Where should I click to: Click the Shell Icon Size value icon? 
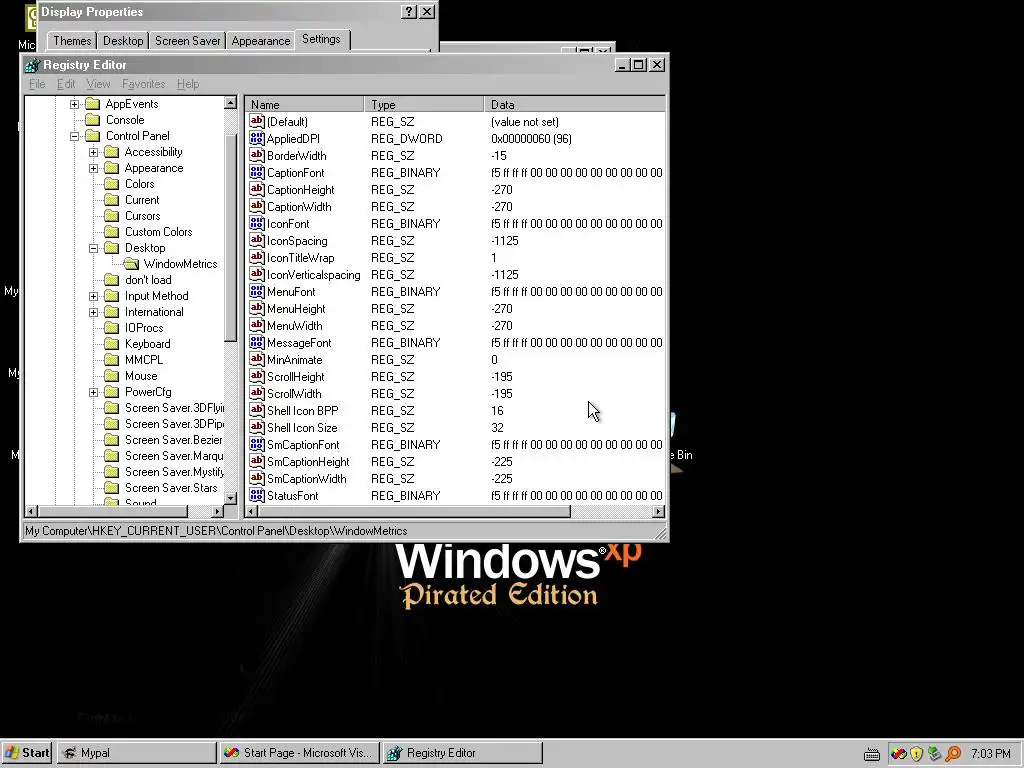(257, 427)
